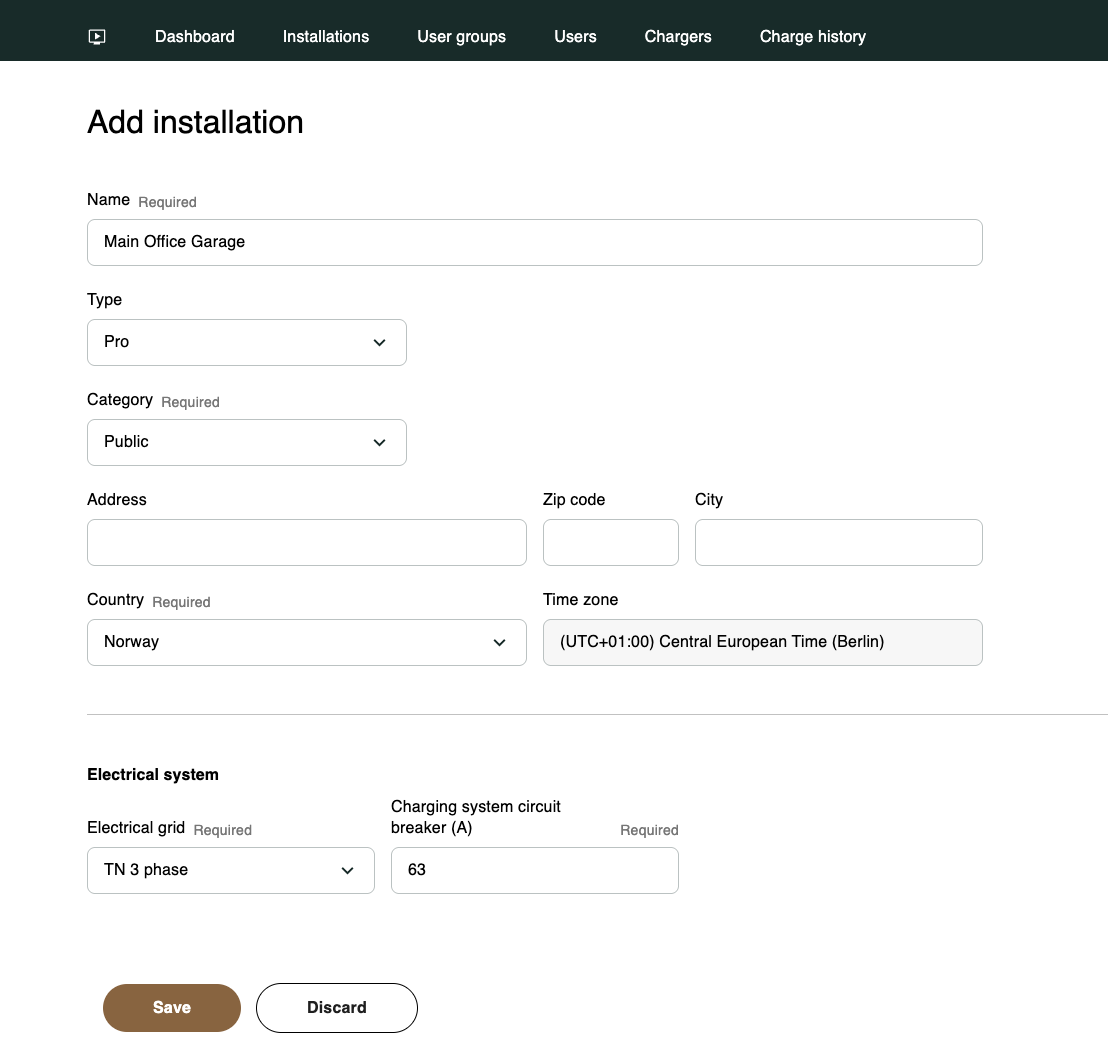Save the new installation
Viewport: 1108px width, 1053px height.
coord(172,1007)
